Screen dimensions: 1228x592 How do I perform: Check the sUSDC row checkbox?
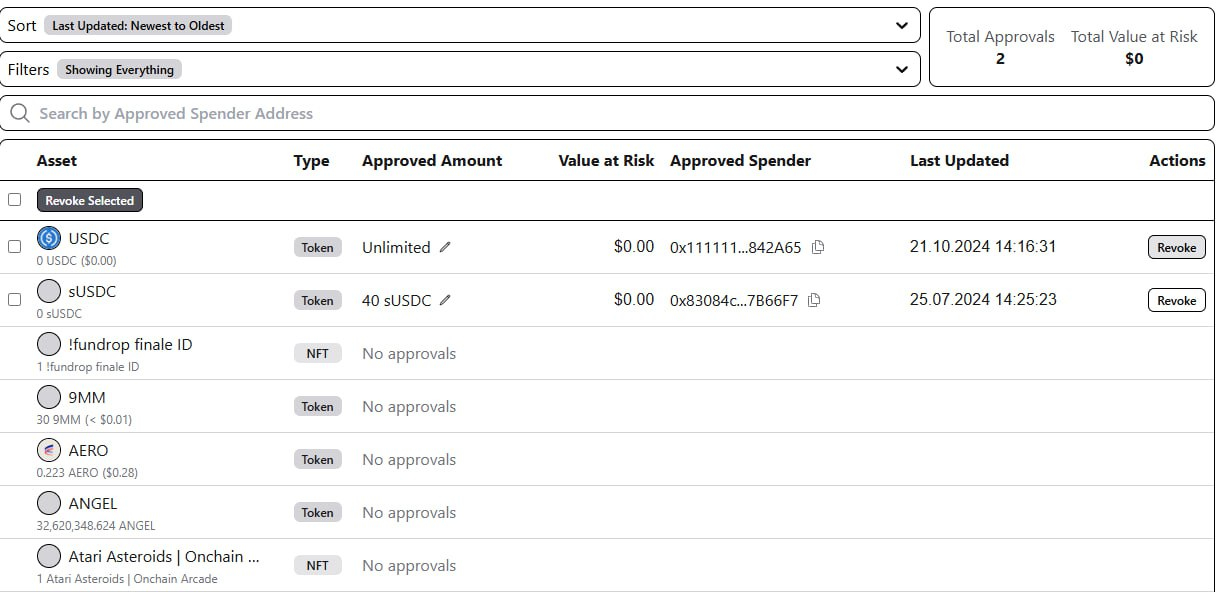click(x=14, y=299)
